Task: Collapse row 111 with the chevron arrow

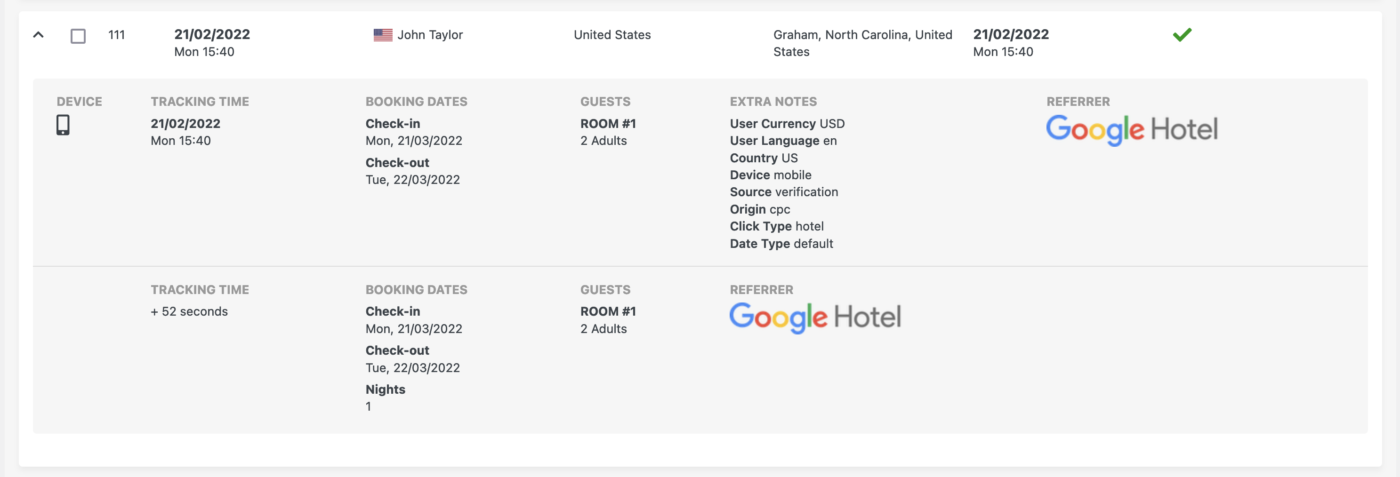Action: 39,35
